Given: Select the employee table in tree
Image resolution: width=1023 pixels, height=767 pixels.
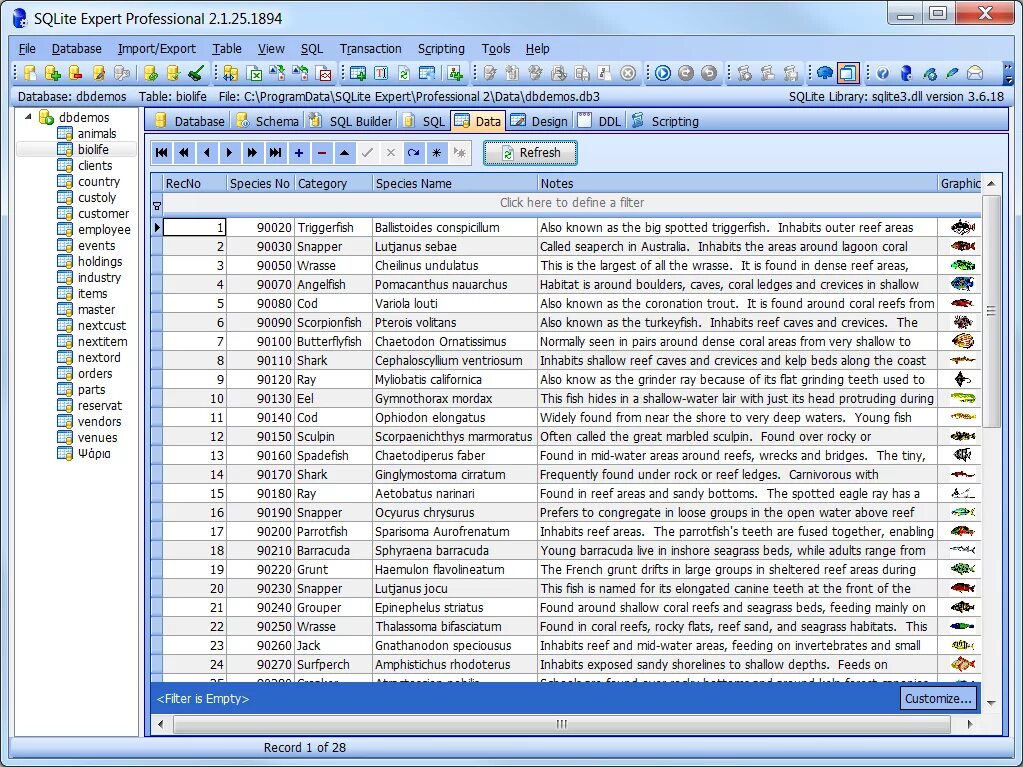Looking at the screenshot, I should (104, 230).
